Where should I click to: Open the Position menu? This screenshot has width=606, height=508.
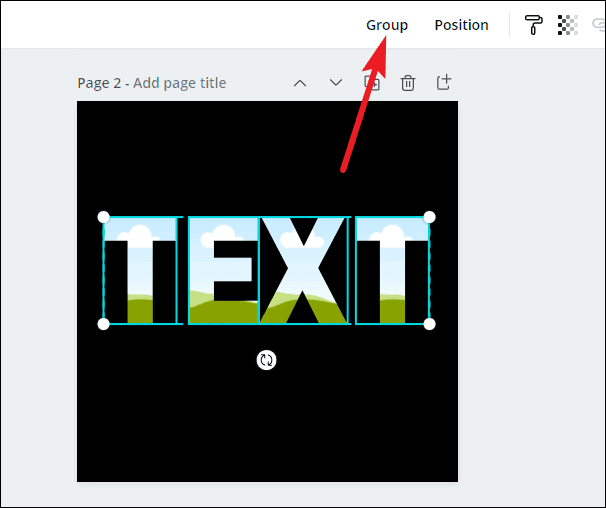(461, 25)
